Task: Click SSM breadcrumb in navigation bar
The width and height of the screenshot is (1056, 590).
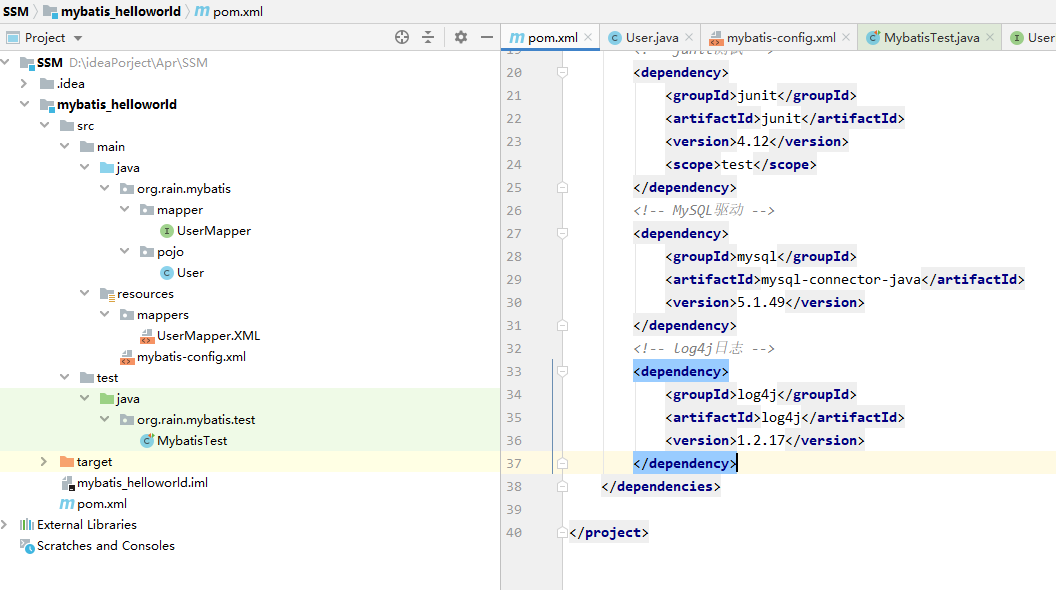Action: 16,11
